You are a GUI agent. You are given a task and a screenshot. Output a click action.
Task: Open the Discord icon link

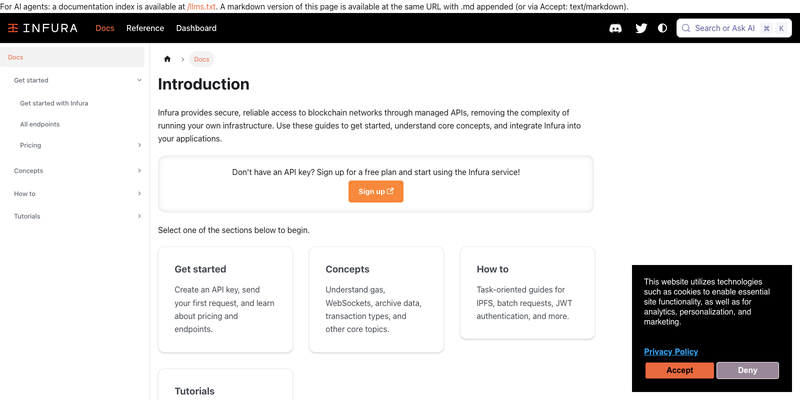[x=615, y=29]
